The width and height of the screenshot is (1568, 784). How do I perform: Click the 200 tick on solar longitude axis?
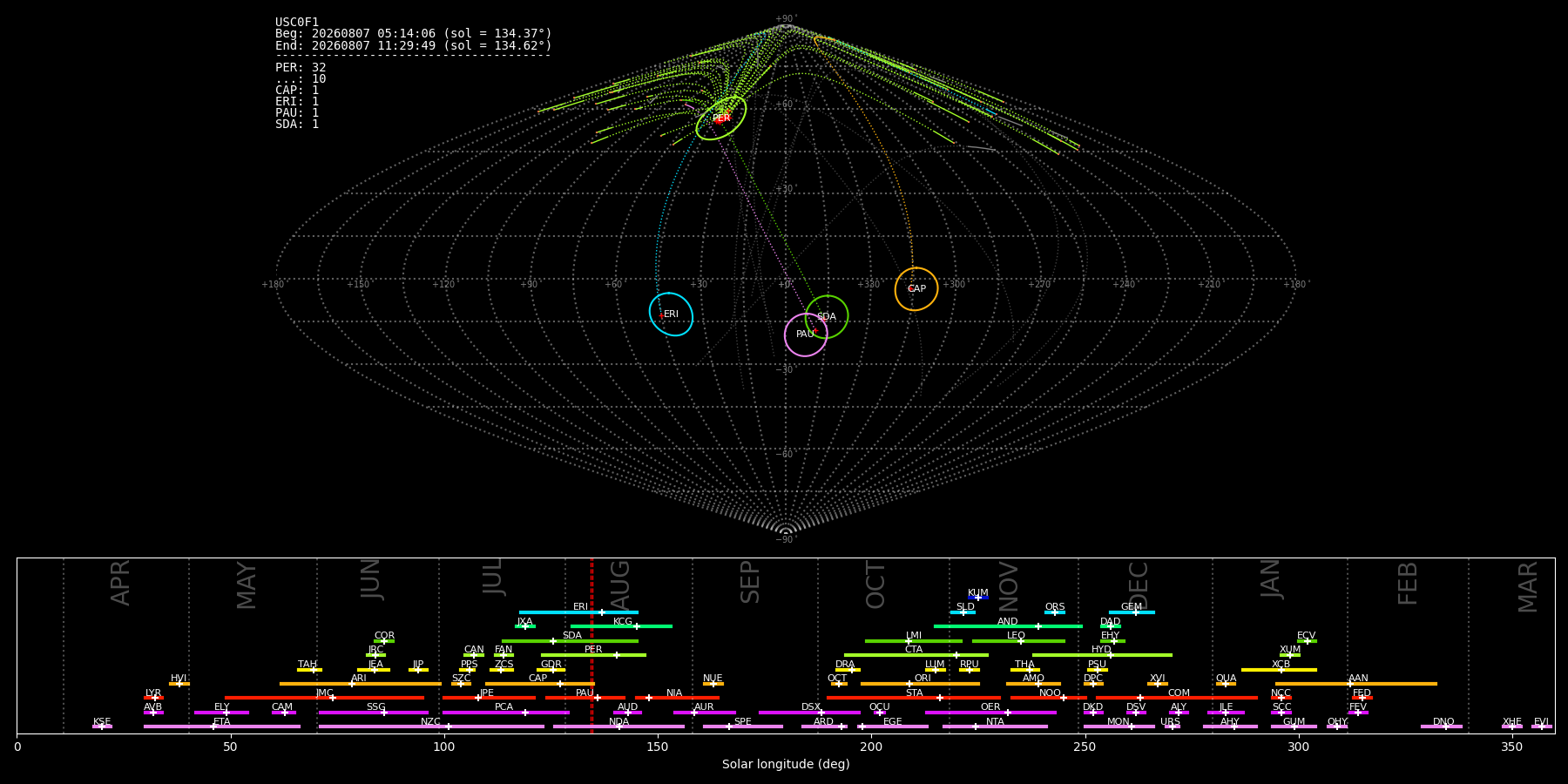(871, 747)
